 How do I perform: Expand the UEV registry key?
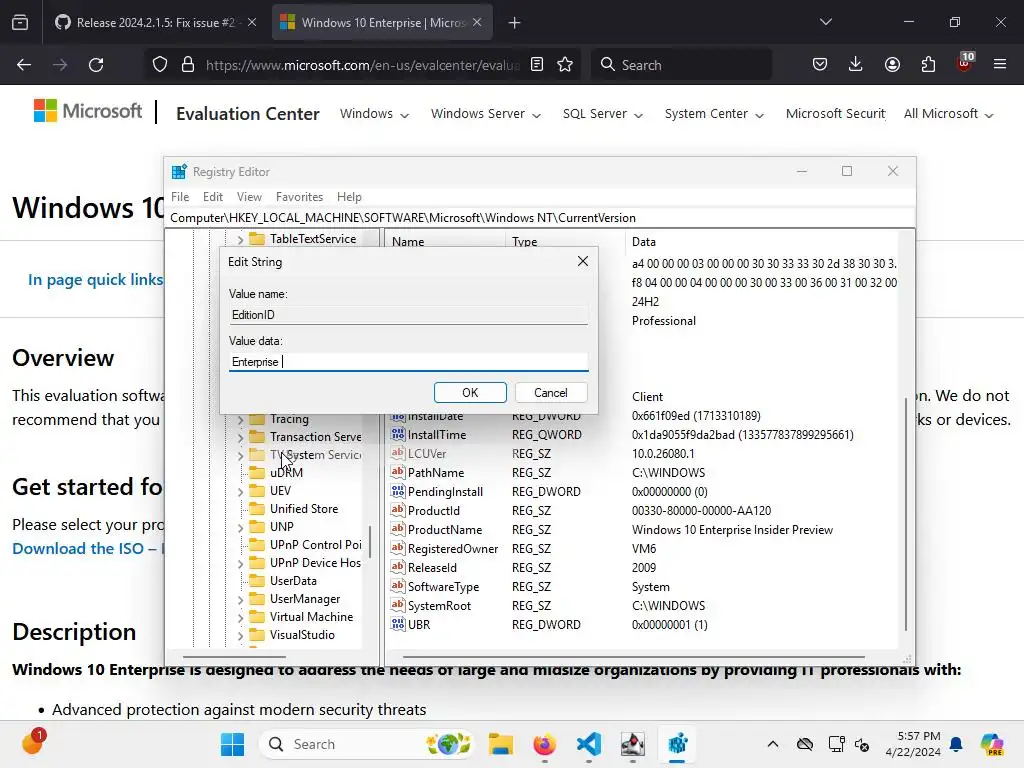pos(240,491)
